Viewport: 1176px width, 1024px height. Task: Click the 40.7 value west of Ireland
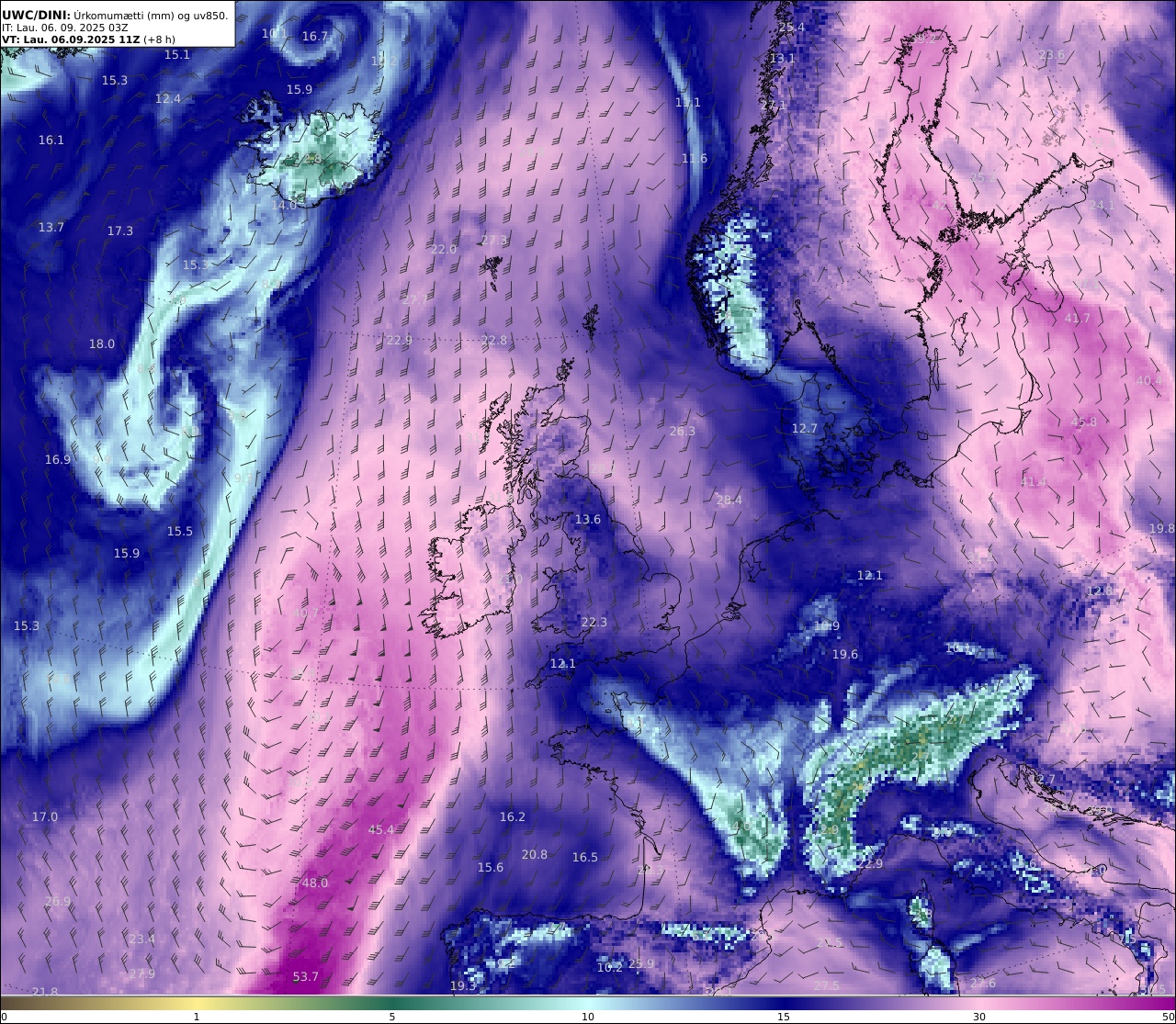click(x=306, y=613)
